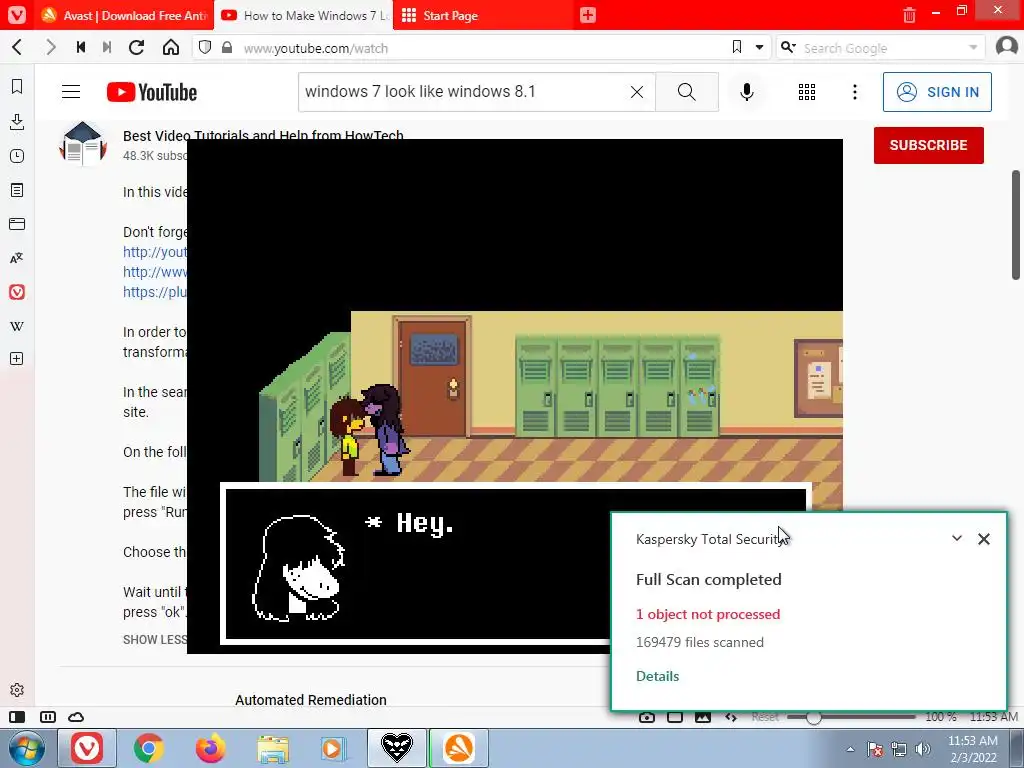
Task: Launch Firefox from taskbar
Action: pos(210,748)
